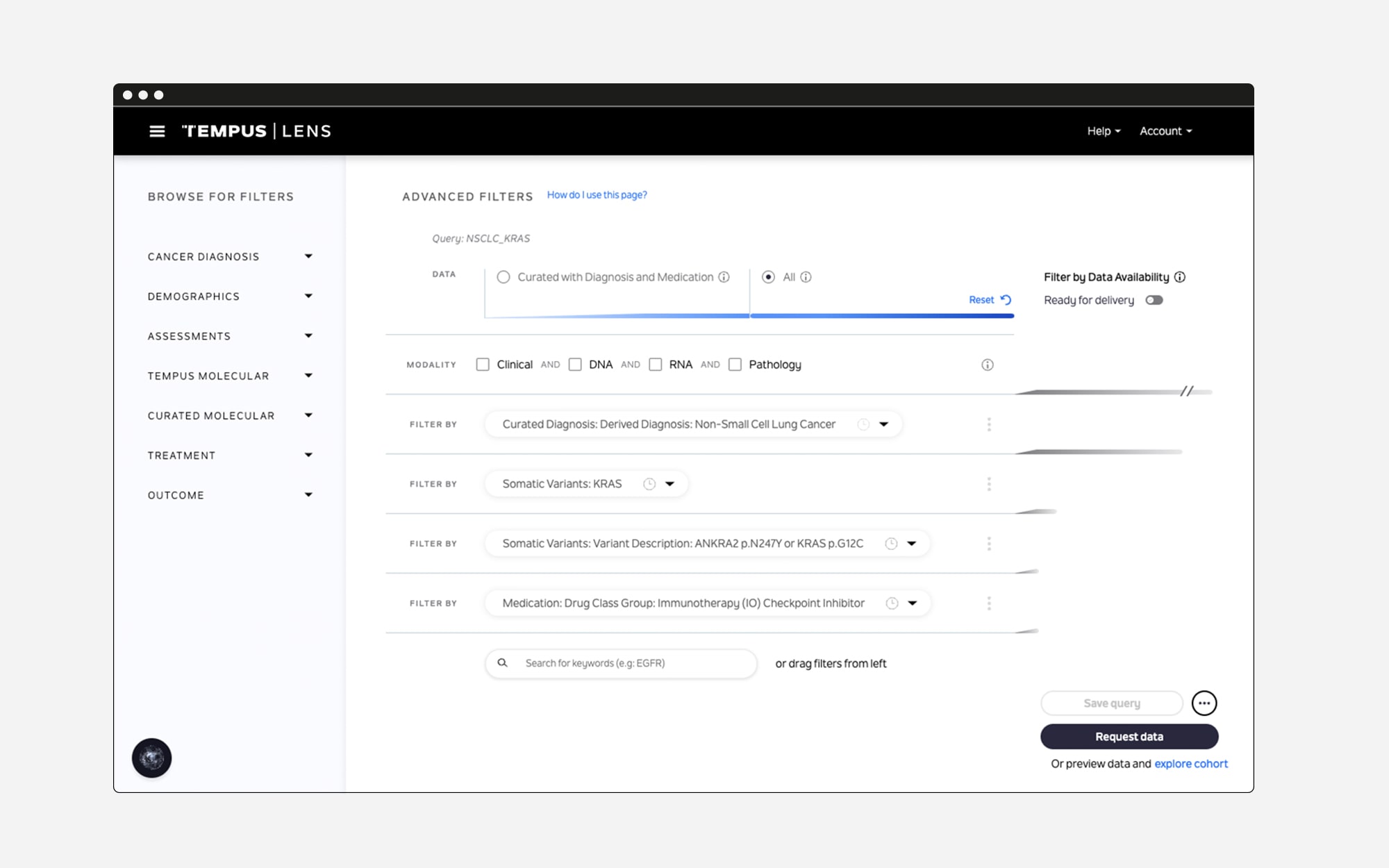Open more options circle next to Save query
The image size is (1389, 868).
tap(1204, 703)
